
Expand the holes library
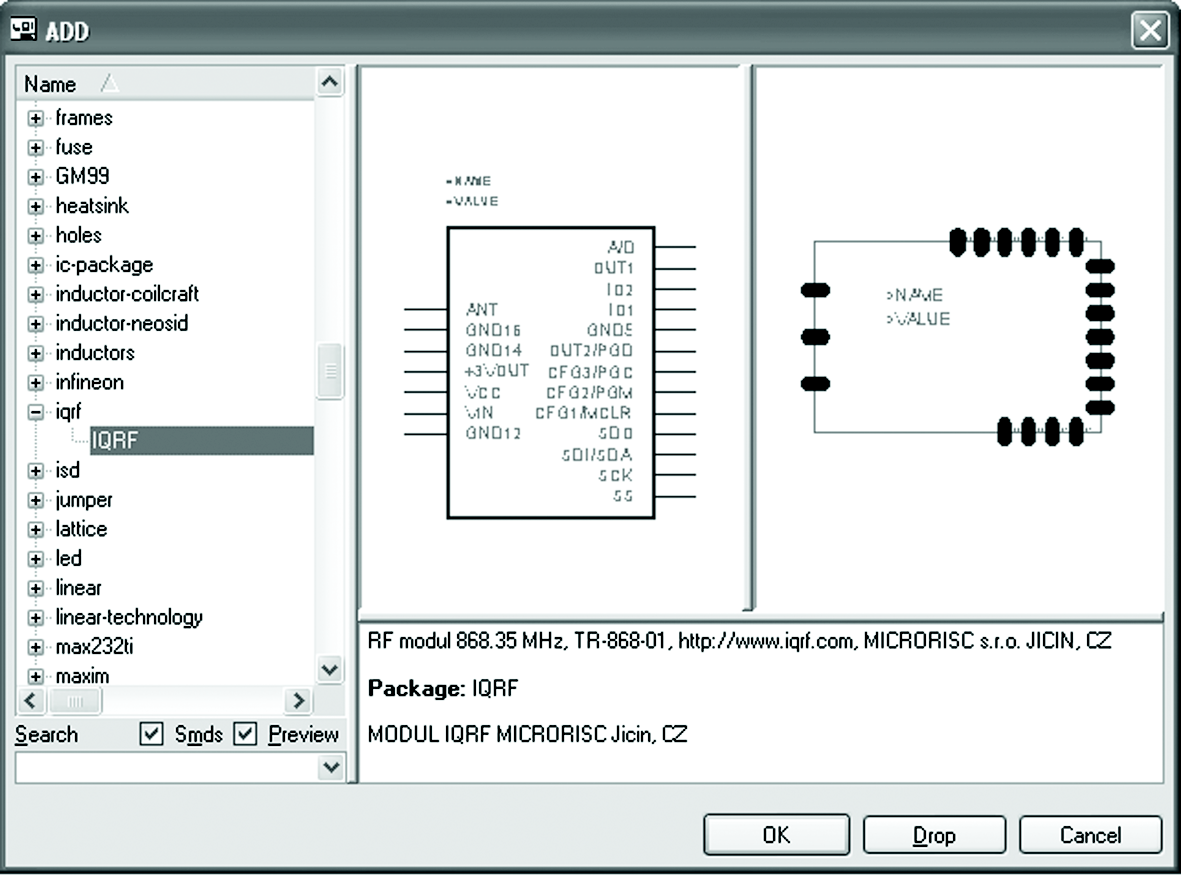coord(35,236)
